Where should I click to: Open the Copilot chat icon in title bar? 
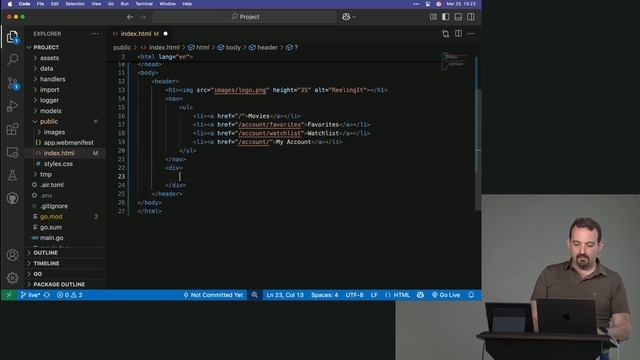346,17
